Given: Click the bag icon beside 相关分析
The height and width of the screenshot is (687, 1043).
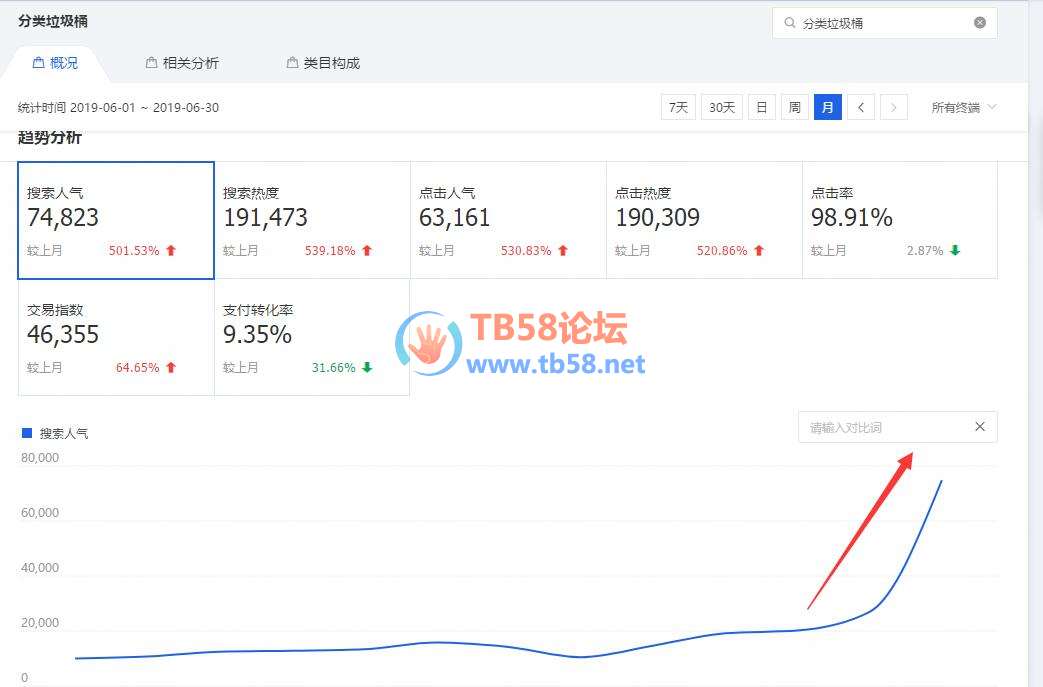Looking at the screenshot, I should click(x=152, y=63).
